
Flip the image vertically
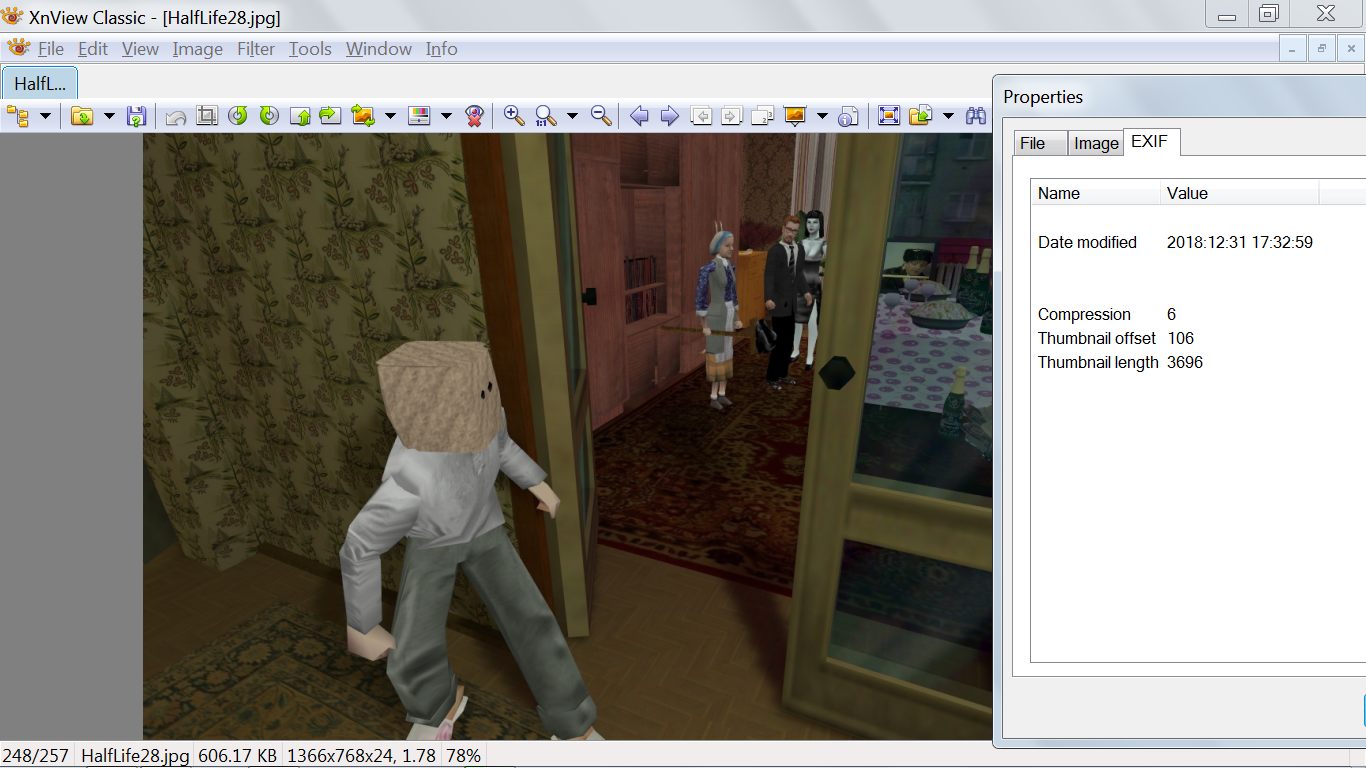(x=300, y=116)
